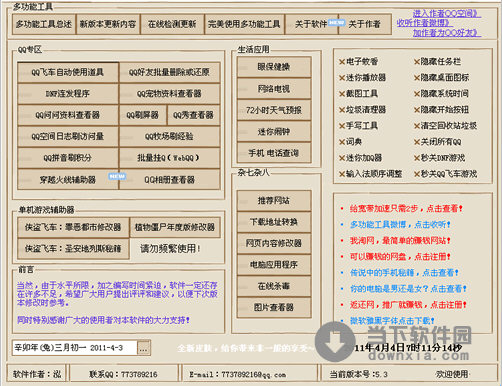The image size is (502, 386).
Task: Open QQ拼音刷积分 tool
Action: pyautogui.click(x=68, y=158)
